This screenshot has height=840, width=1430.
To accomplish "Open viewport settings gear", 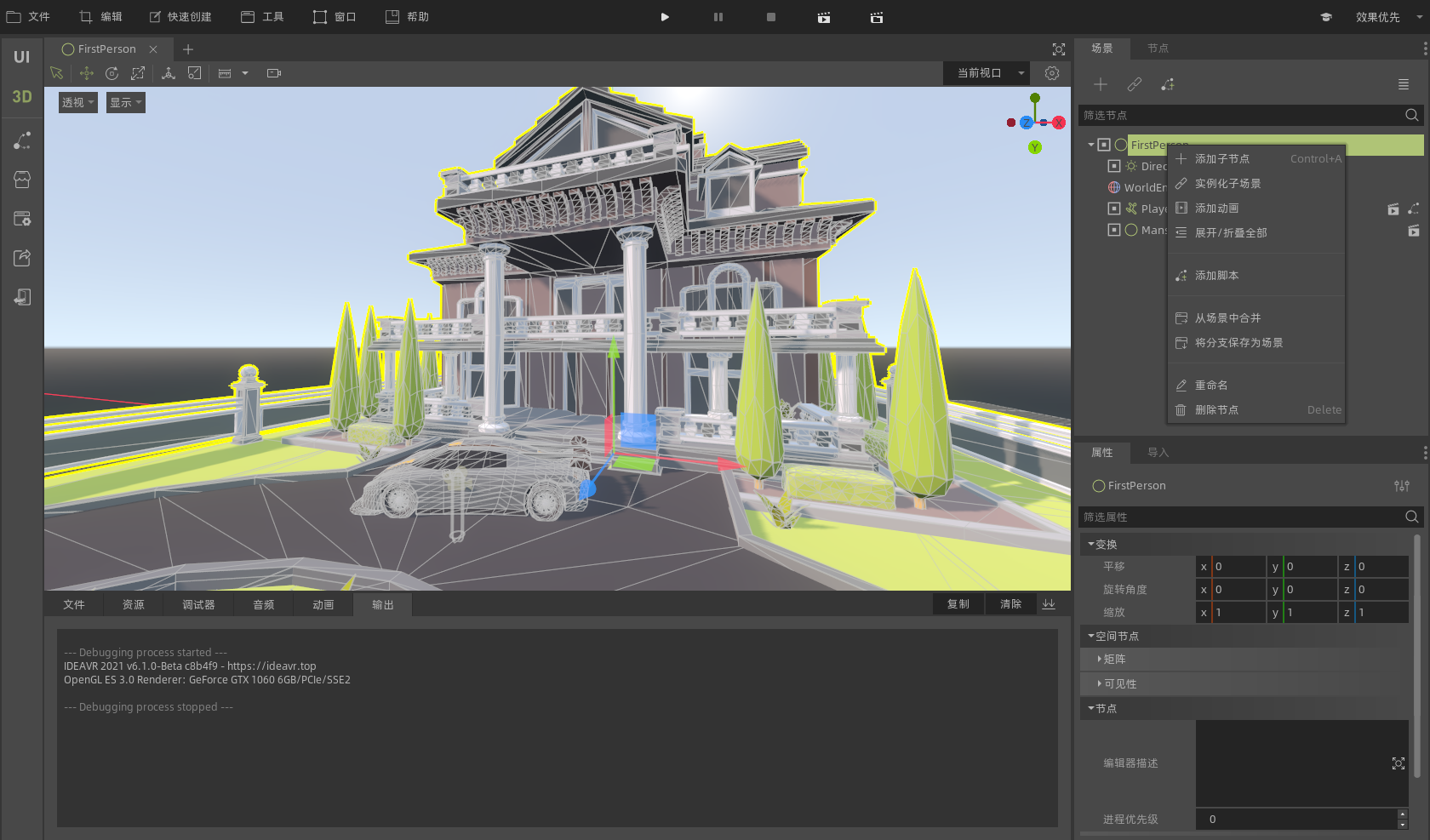I will tap(1052, 73).
